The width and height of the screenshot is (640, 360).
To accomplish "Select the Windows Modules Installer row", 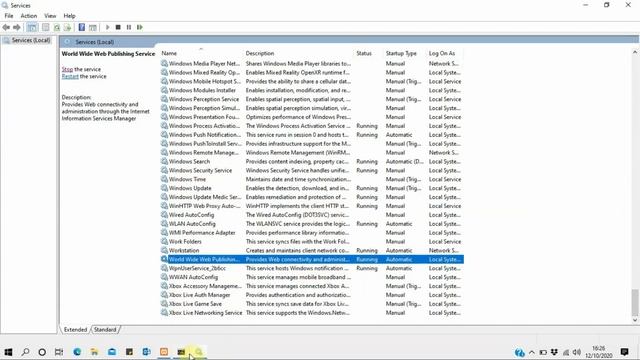I will (x=312, y=90).
